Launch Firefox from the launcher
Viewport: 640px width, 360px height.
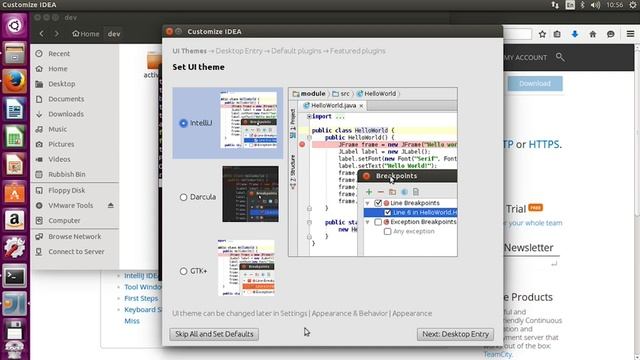click(x=14, y=81)
